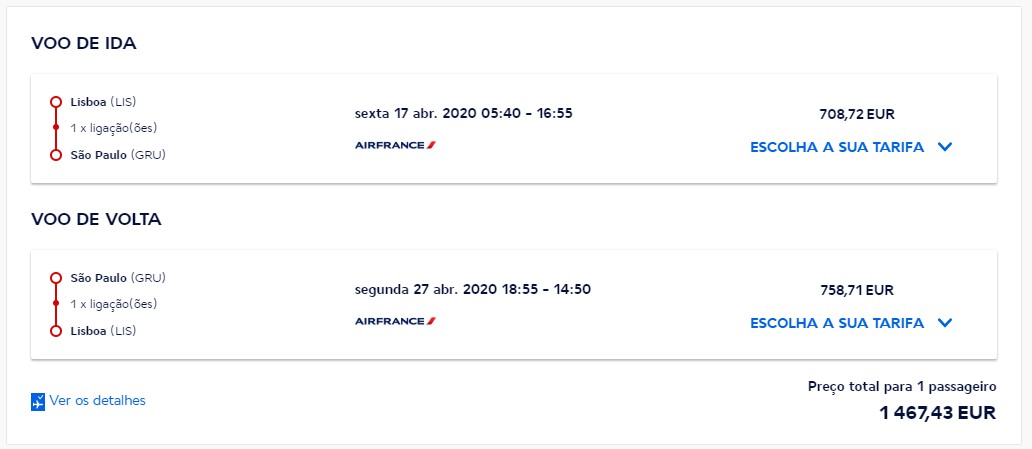Click the Air France logo on the return flight
This screenshot has width=1032, height=449.
pos(395,321)
